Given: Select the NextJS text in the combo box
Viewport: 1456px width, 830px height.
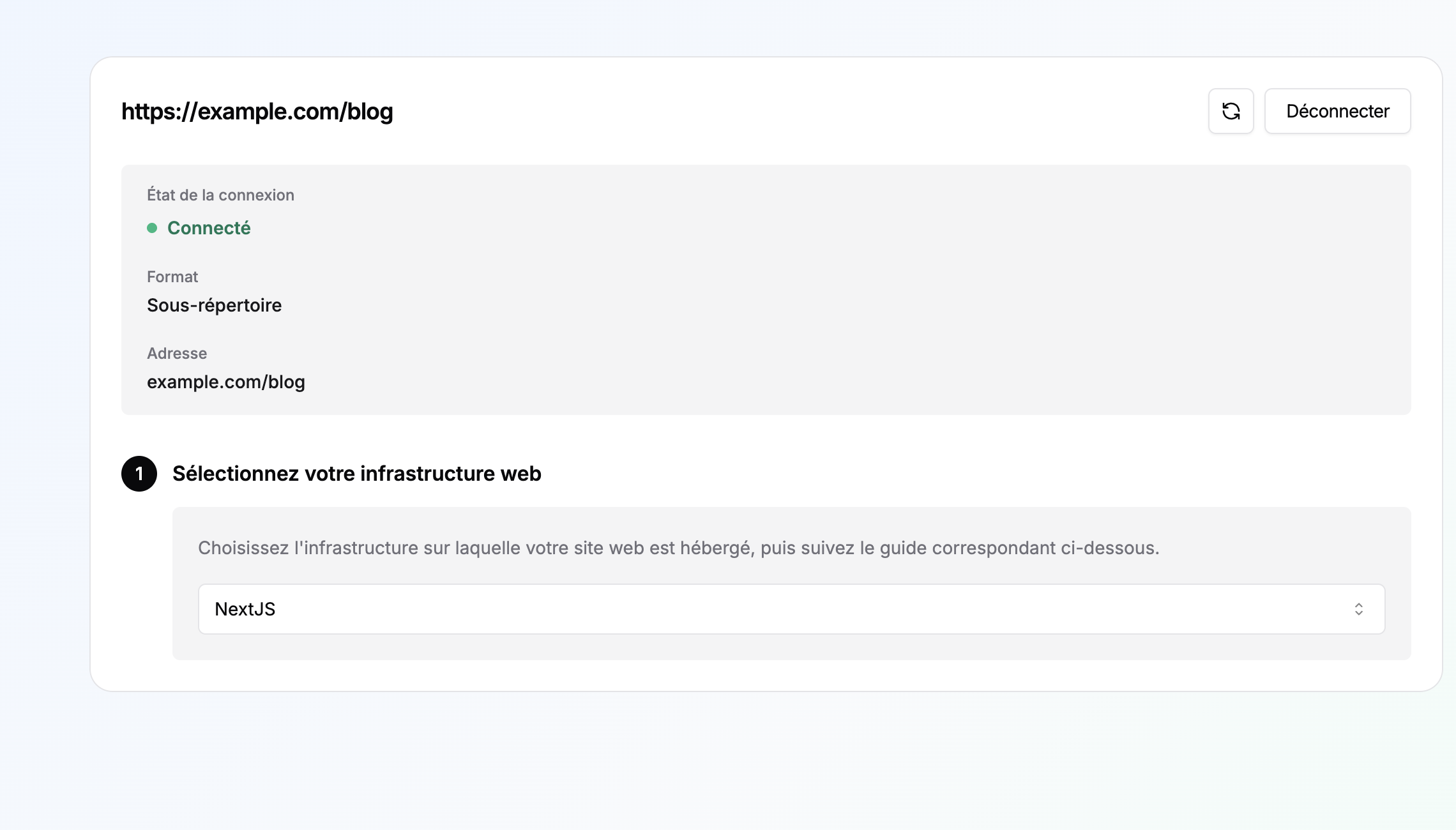Looking at the screenshot, I should 245,609.
